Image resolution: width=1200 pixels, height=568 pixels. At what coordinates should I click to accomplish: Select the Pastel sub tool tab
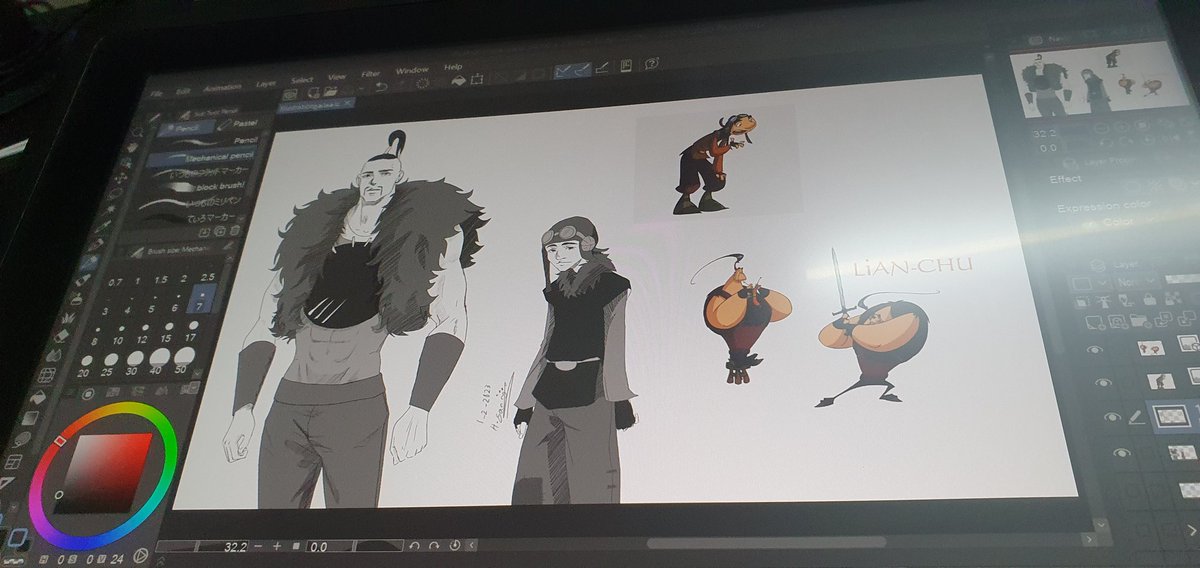tap(237, 123)
